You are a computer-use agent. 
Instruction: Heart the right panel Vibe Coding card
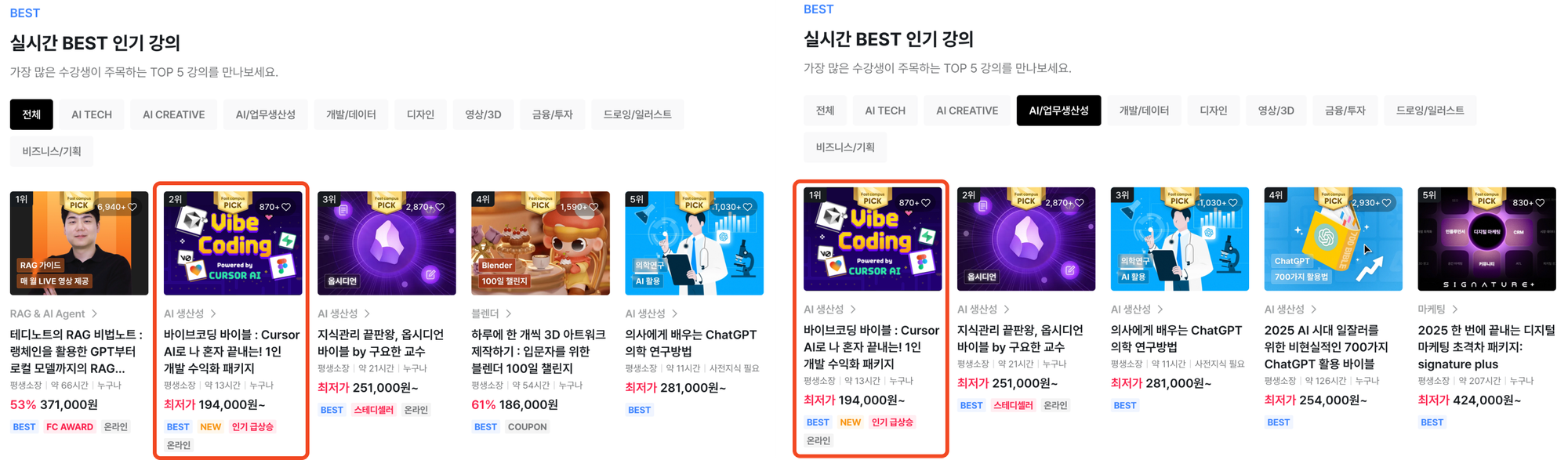tap(926, 202)
